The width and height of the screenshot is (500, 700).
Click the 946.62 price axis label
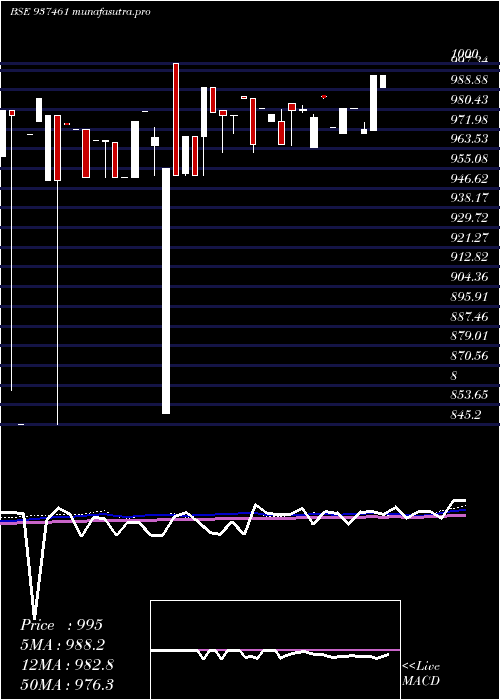click(469, 179)
